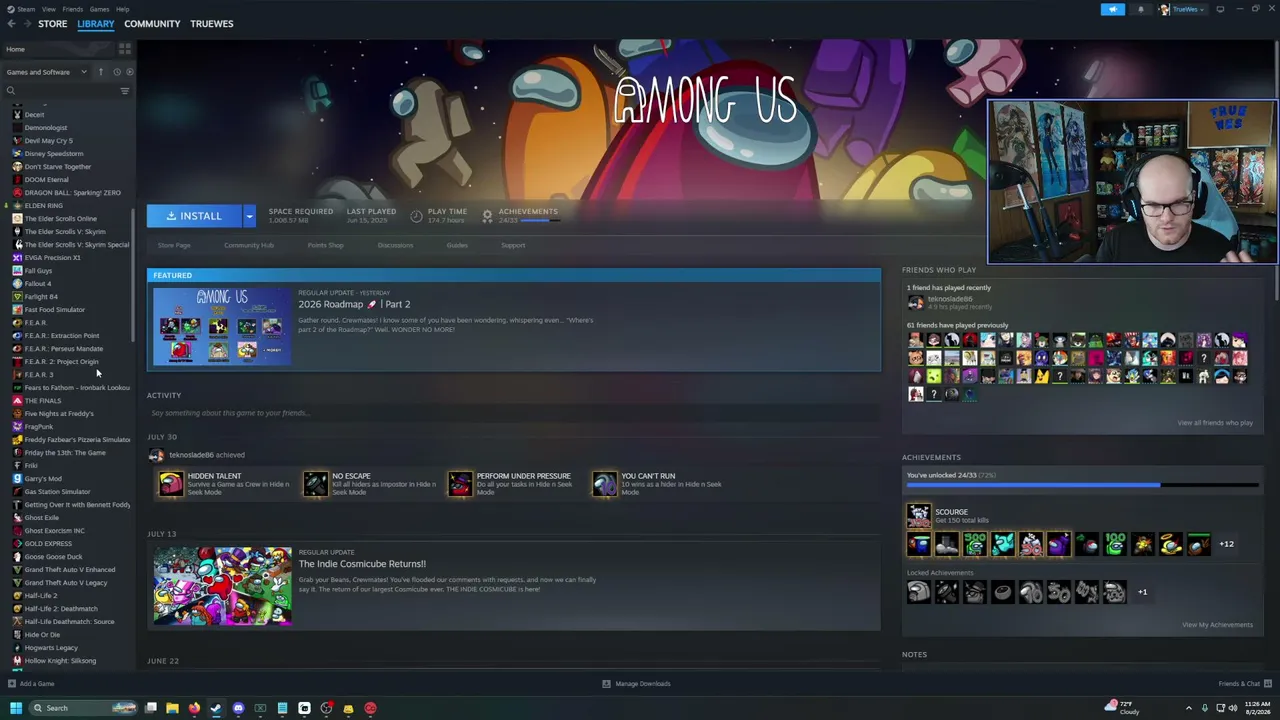The width and height of the screenshot is (1280, 720).
Task: Click the Steam taskbar icon
Action: (216, 709)
